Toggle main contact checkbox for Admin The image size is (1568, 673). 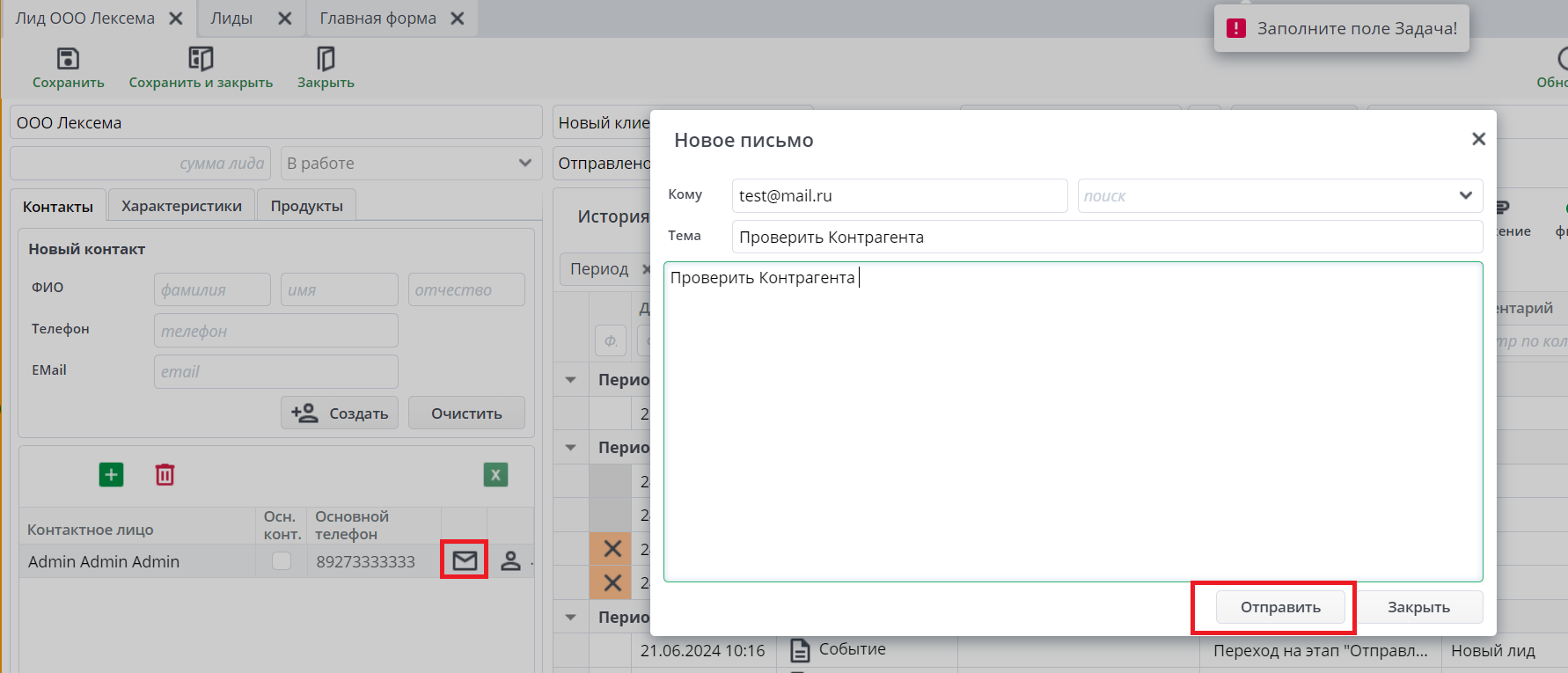282,560
